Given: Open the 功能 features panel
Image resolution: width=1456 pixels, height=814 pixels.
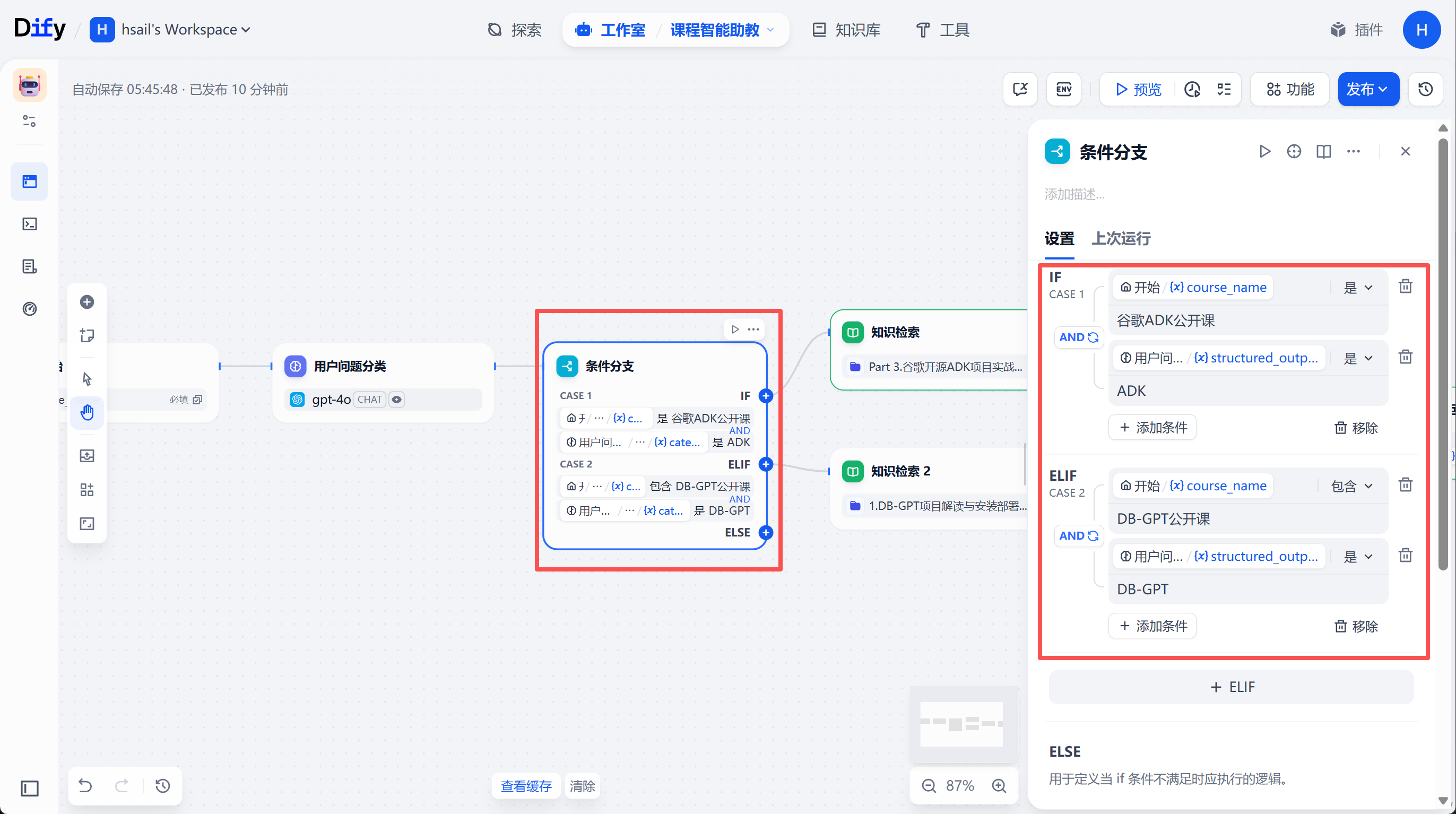Looking at the screenshot, I should [1290, 89].
